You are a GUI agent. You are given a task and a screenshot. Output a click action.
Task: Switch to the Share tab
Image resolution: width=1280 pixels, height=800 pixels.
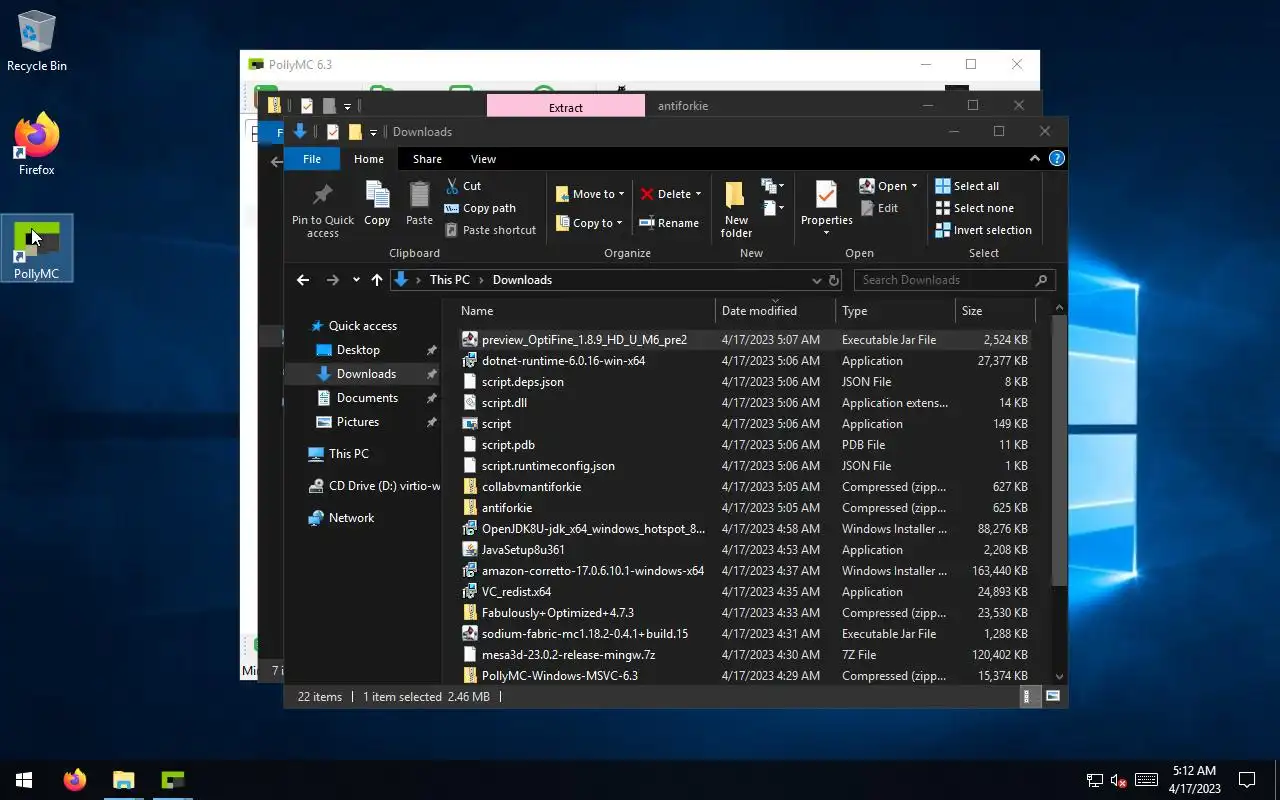427,159
